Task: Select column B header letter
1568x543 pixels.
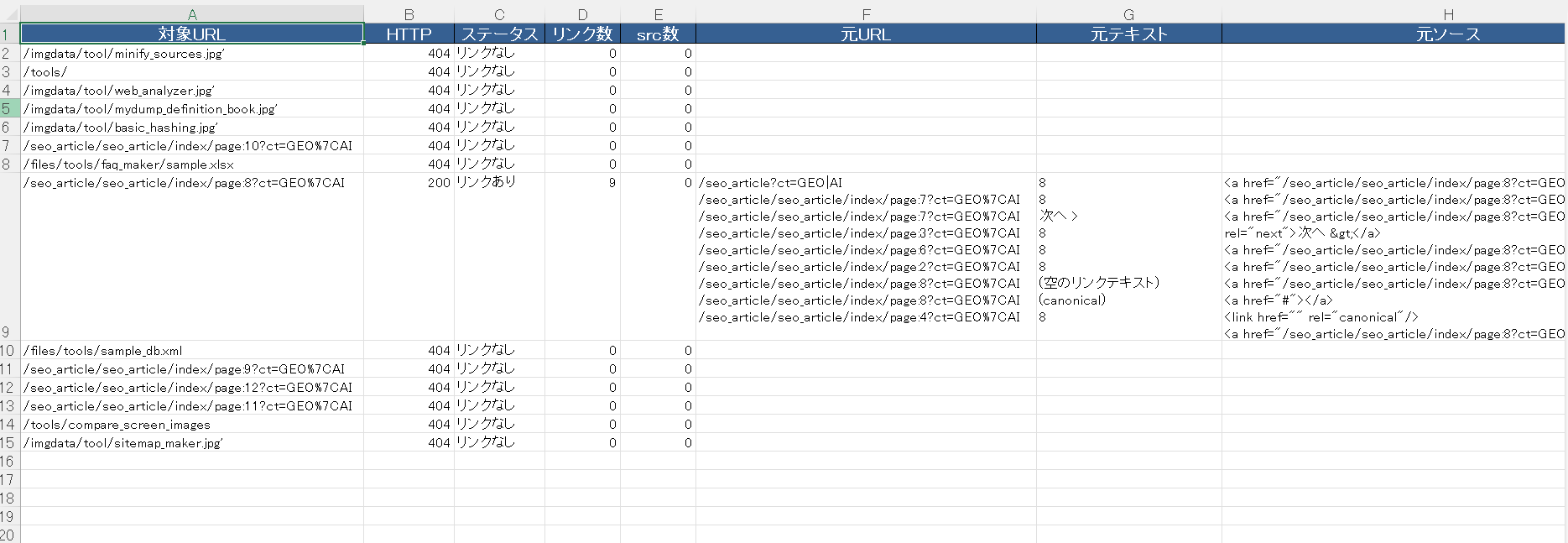Action: pos(409,14)
